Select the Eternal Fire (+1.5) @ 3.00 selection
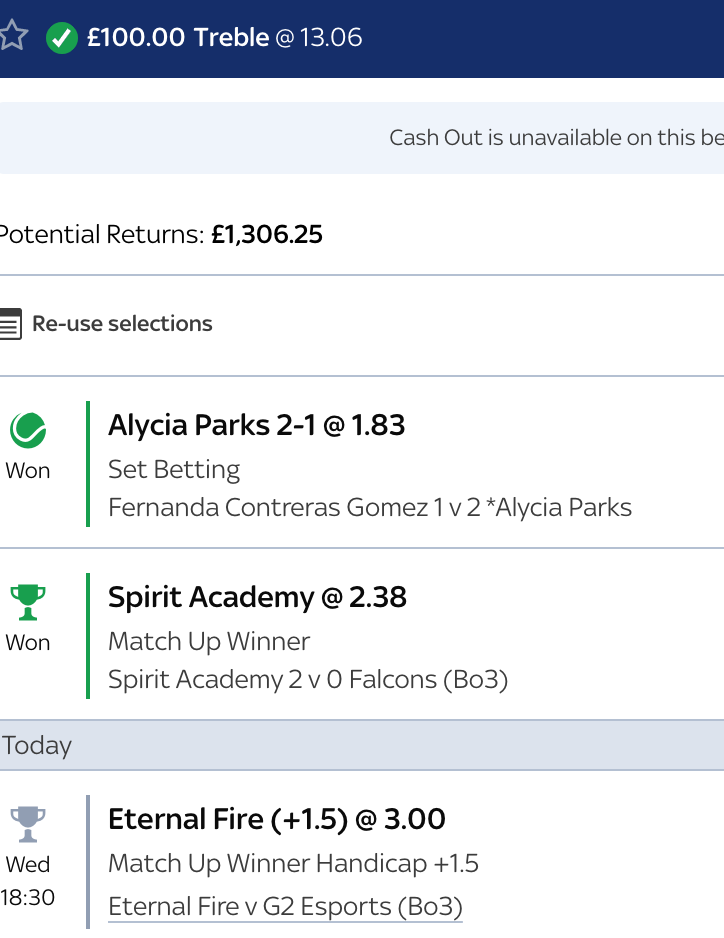 277,819
